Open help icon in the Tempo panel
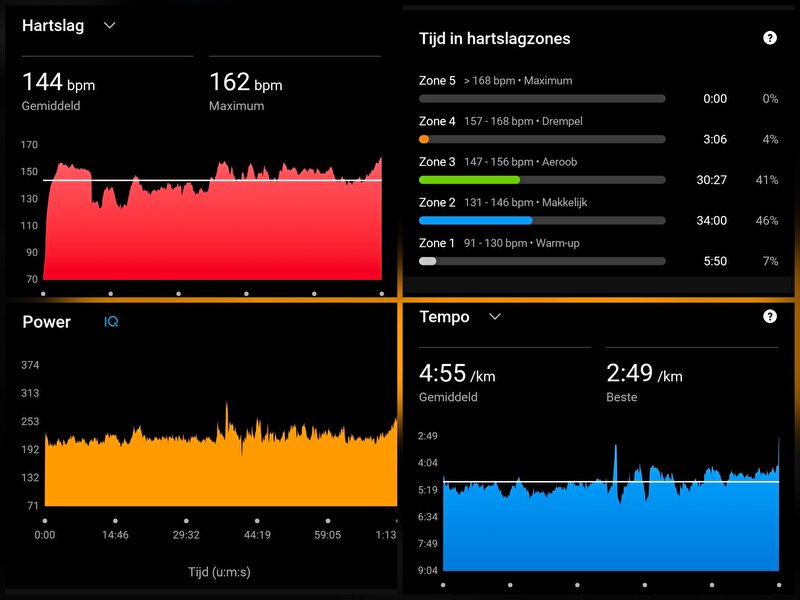The image size is (800, 600). [769, 317]
